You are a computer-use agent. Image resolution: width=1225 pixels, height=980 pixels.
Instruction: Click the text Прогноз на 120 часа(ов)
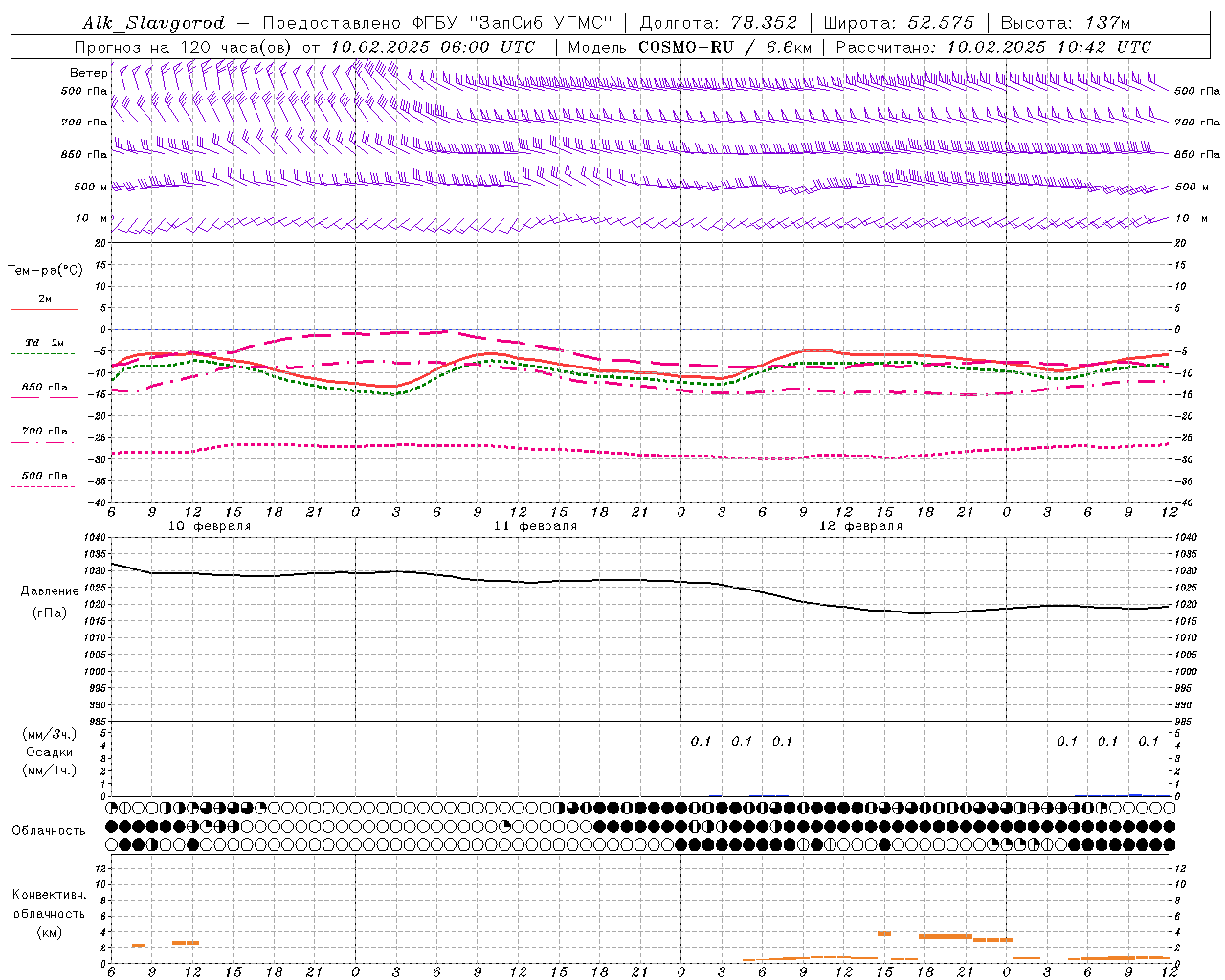pos(183,47)
